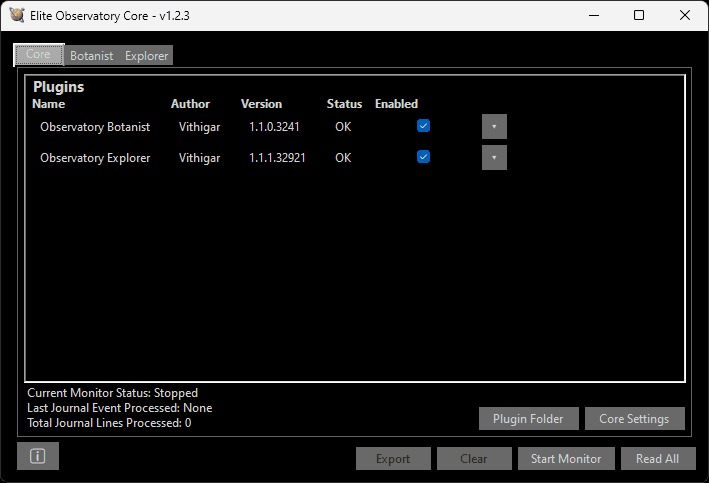The height and width of the screenshot is (483, 709).
Task: Disable the Observatory Botanist plugin checkbox
Action: (423, 126)
